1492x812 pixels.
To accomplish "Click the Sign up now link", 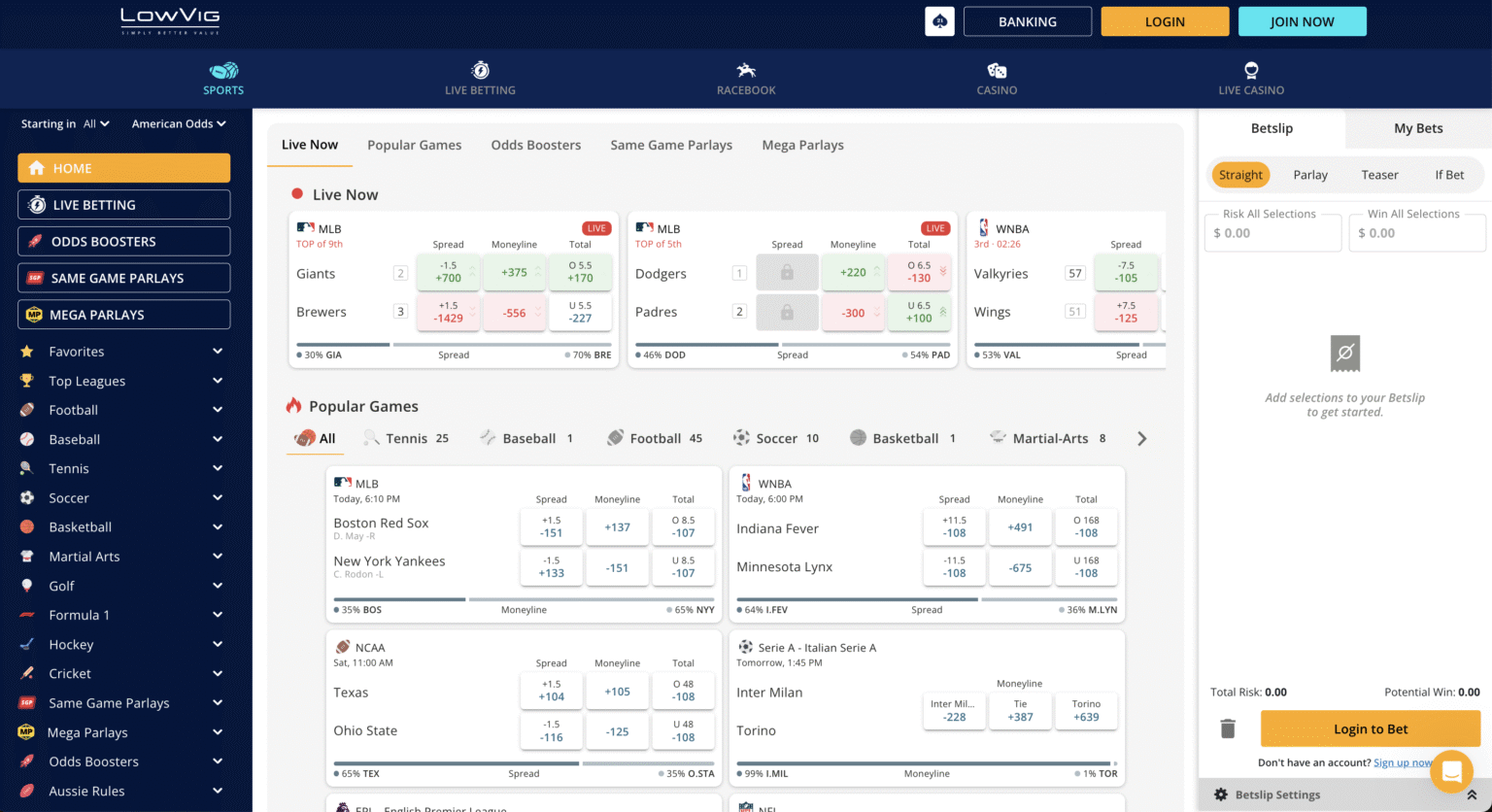I will [1403, 761].
